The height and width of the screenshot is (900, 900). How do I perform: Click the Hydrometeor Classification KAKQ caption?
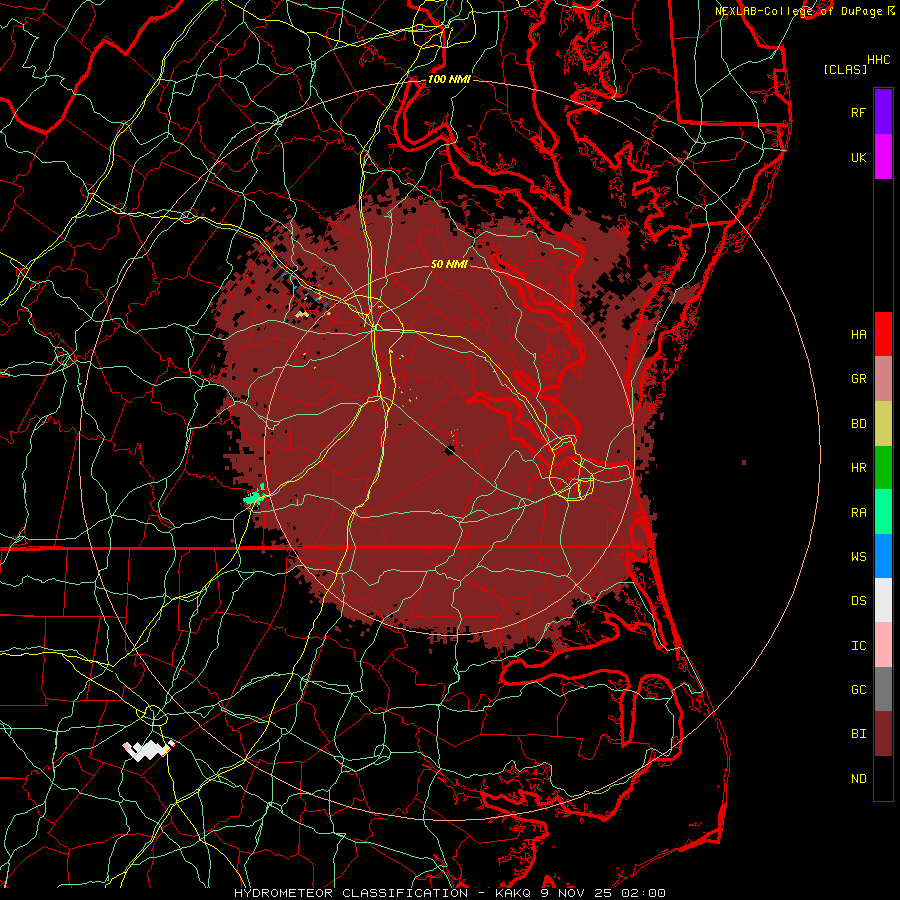tap(449, 893)
